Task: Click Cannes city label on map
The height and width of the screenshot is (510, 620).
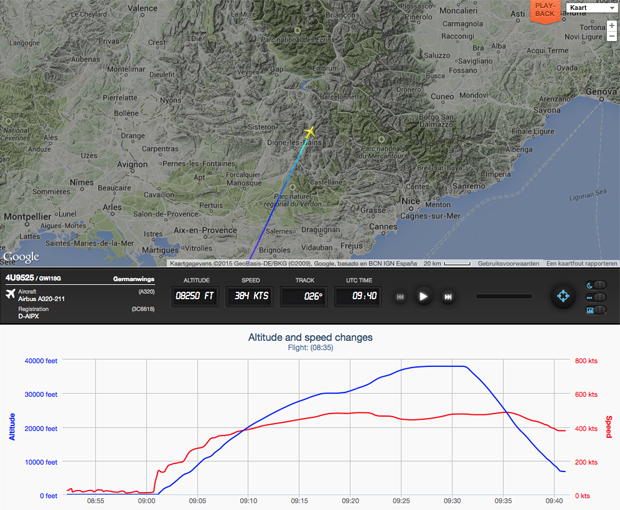Action: (383, 227)
